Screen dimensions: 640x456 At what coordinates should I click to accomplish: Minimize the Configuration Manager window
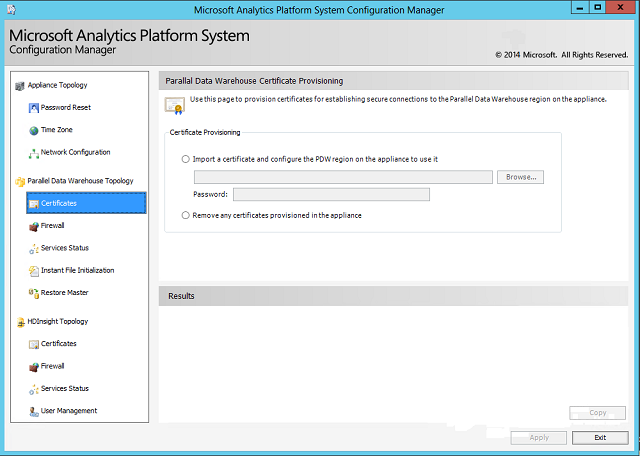pyautogui.click(x=580, y=8)
